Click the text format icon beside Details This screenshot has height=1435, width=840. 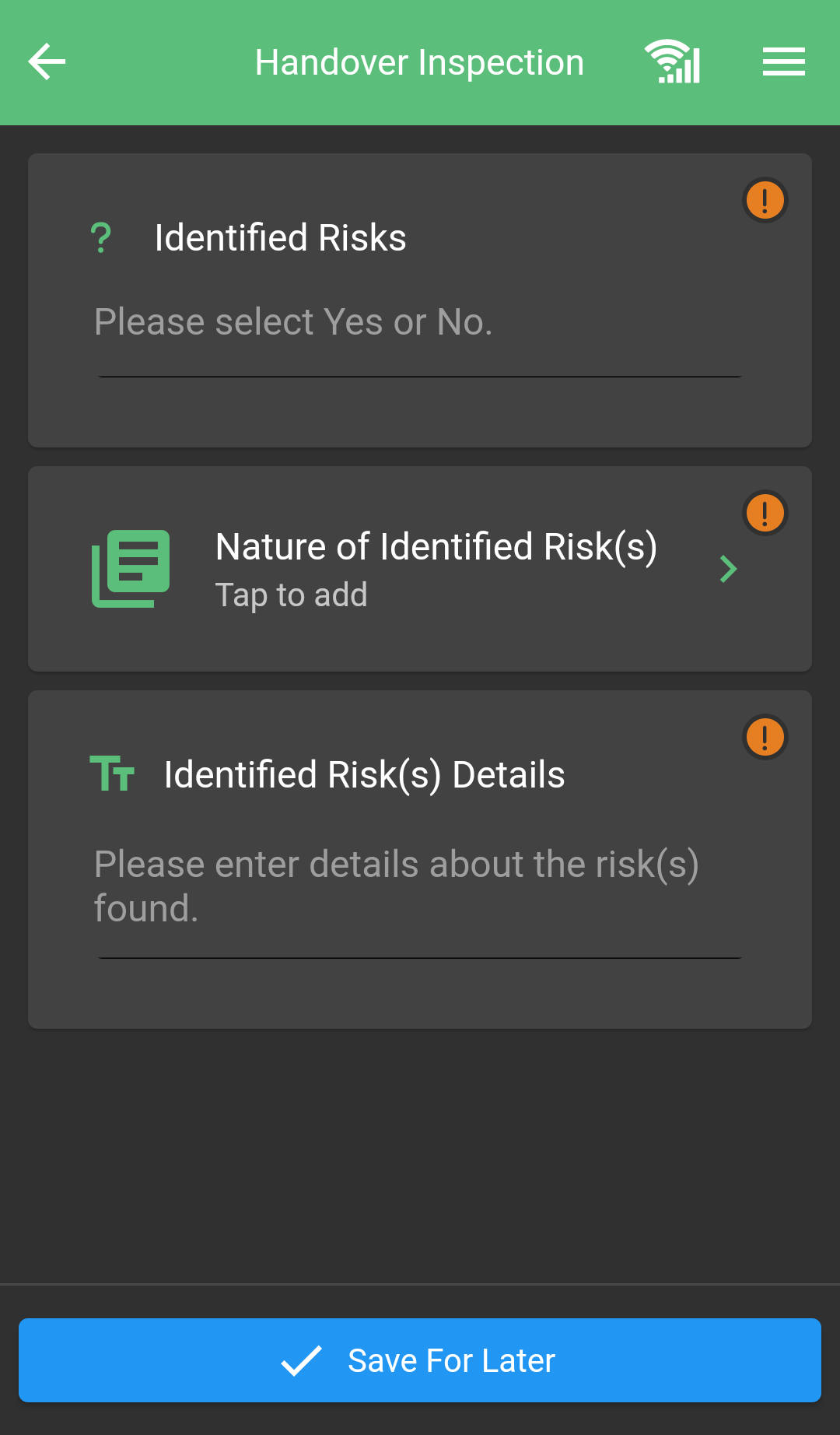[113, 774]
